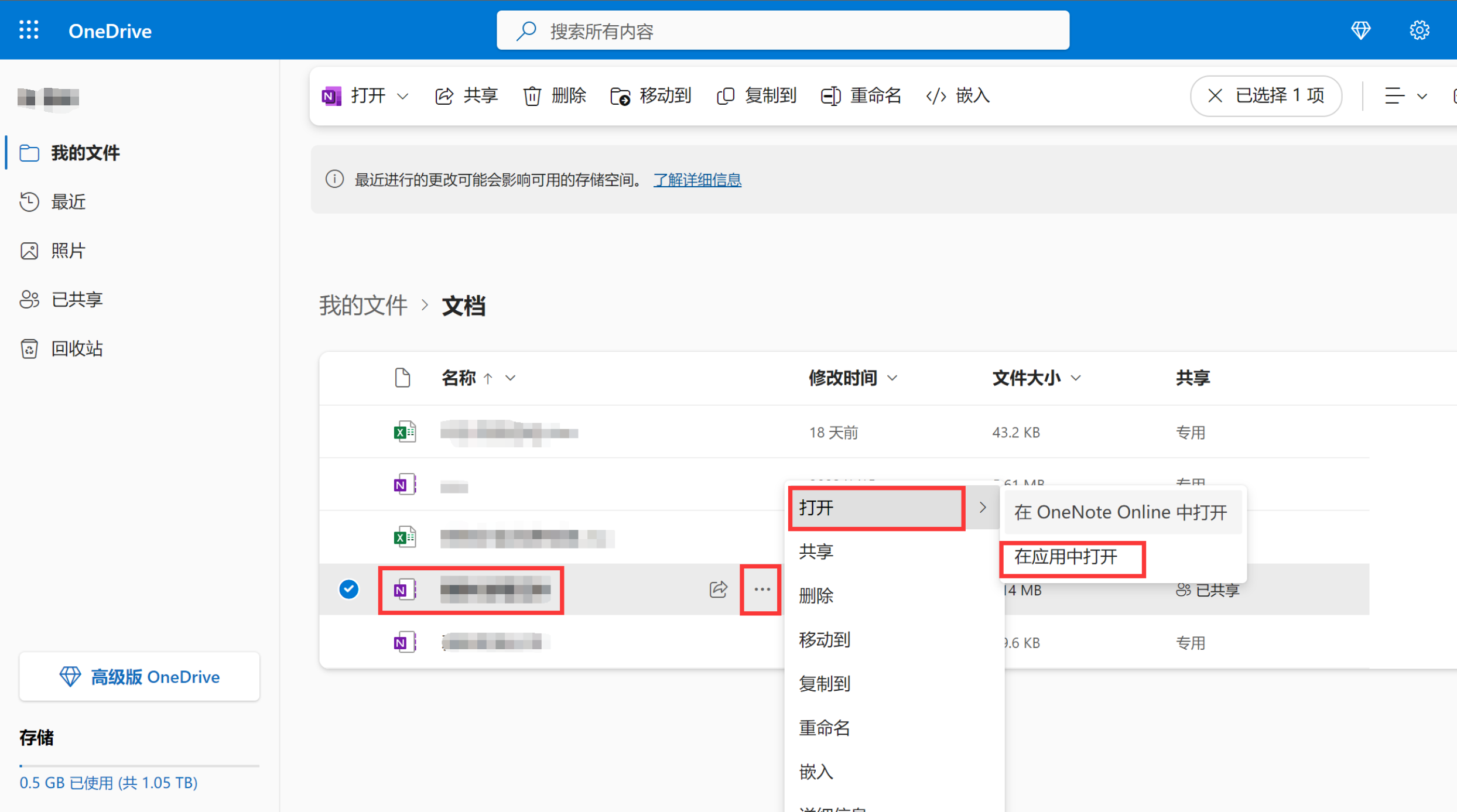Click the Rename toolbar button
Image resolution: width=1457 pixels, height=812 pixels.
click(x=861, y=95)
